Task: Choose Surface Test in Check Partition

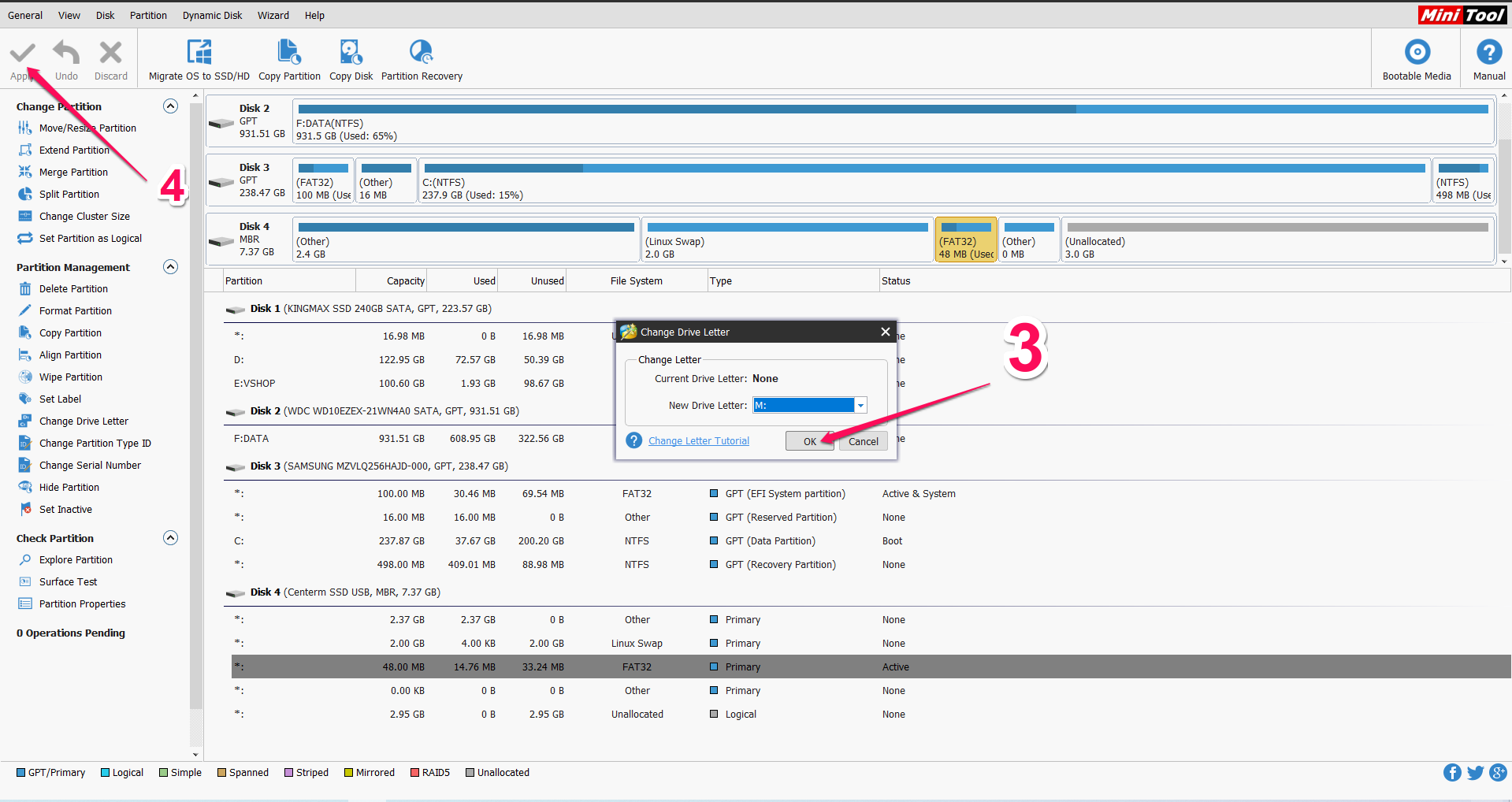Action: (x=68, y=582)
